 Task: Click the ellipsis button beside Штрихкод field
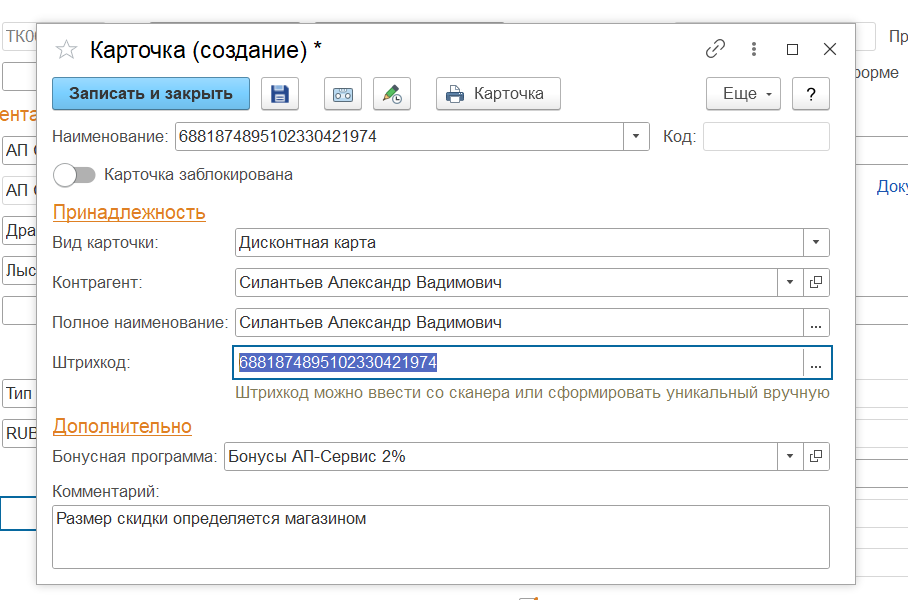click(816, 363)
